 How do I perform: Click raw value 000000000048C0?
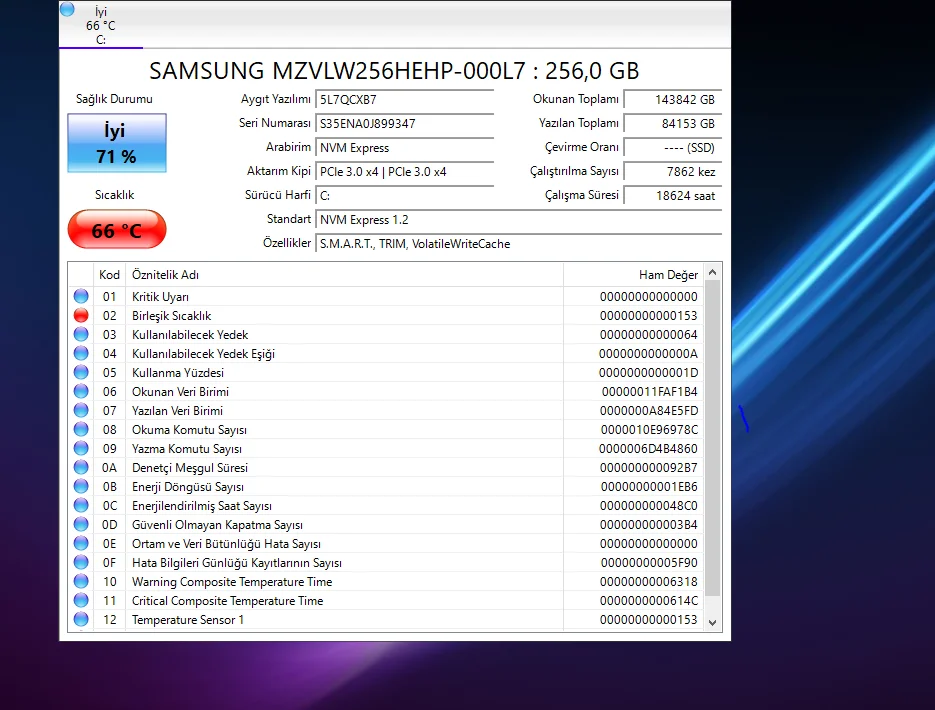click(649, 506)
